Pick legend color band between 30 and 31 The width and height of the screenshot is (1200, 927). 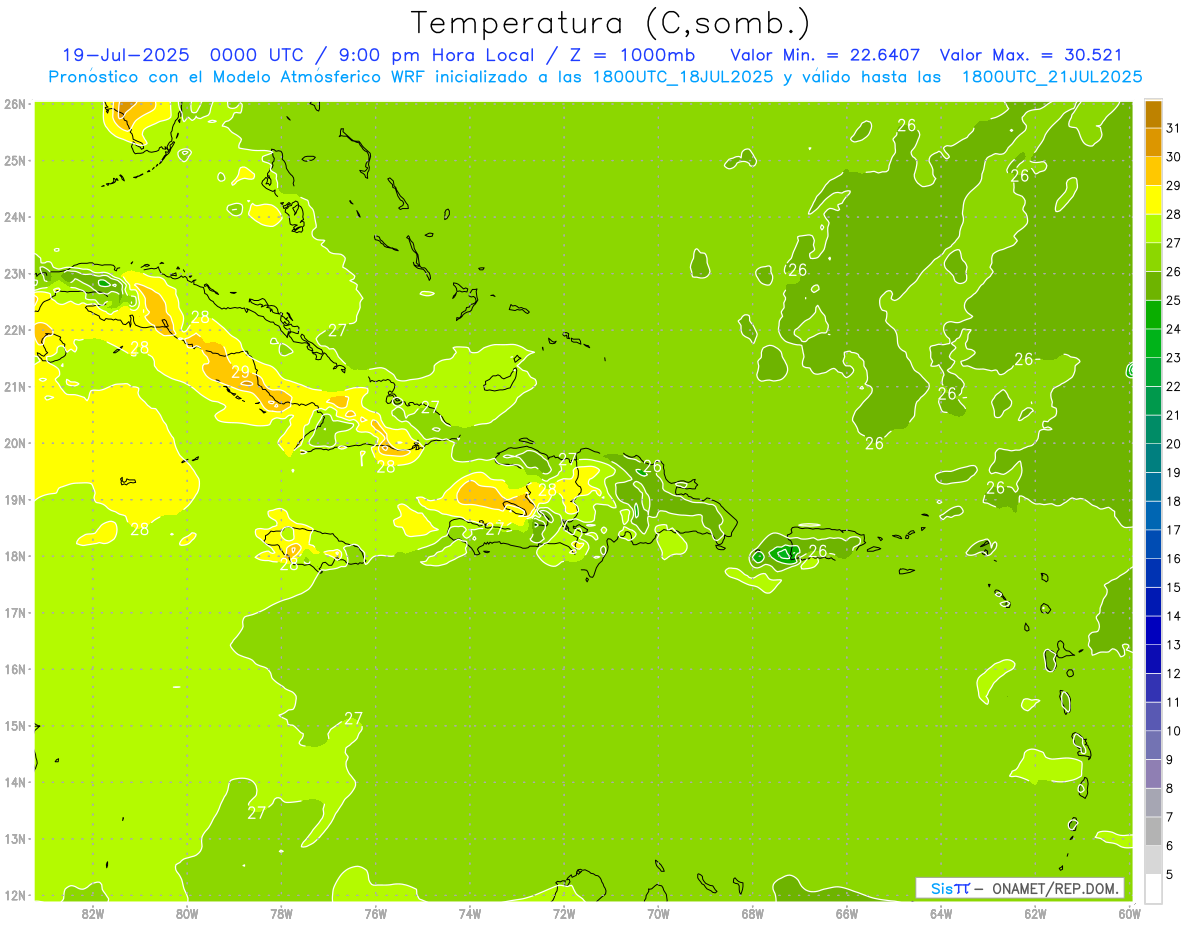tap(1153, 144)
